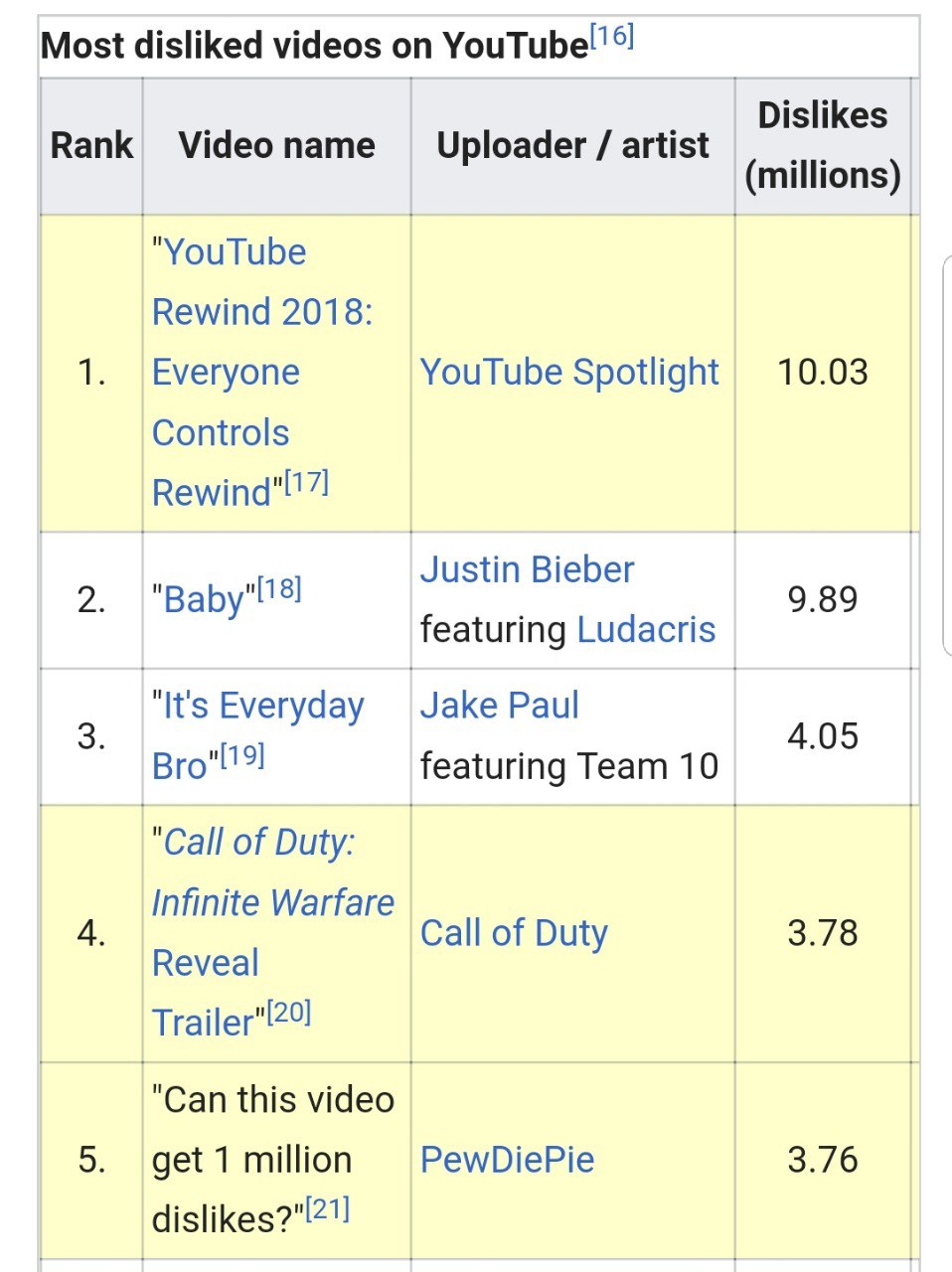Open the Call of Duty uploader link
Image resolution: width=952 pixels, height=1272 pixels.
click(514, 933)
